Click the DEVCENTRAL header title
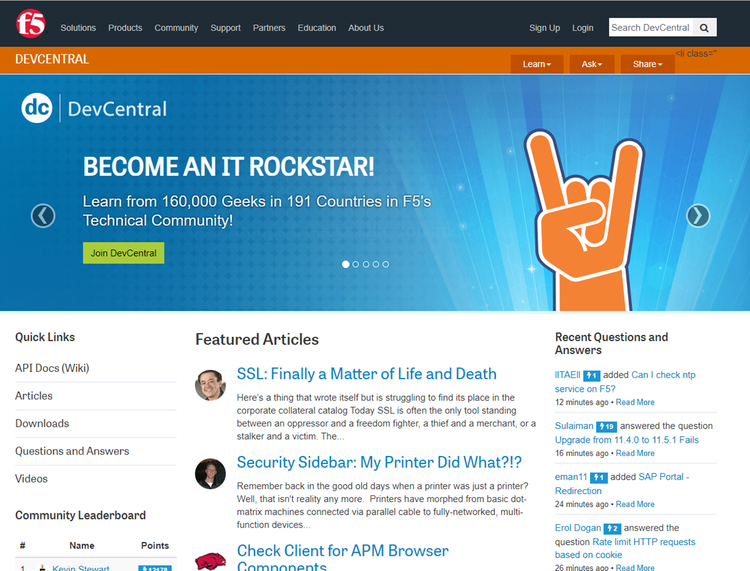This screenshot has width=750, height=571. coord(52,59)
